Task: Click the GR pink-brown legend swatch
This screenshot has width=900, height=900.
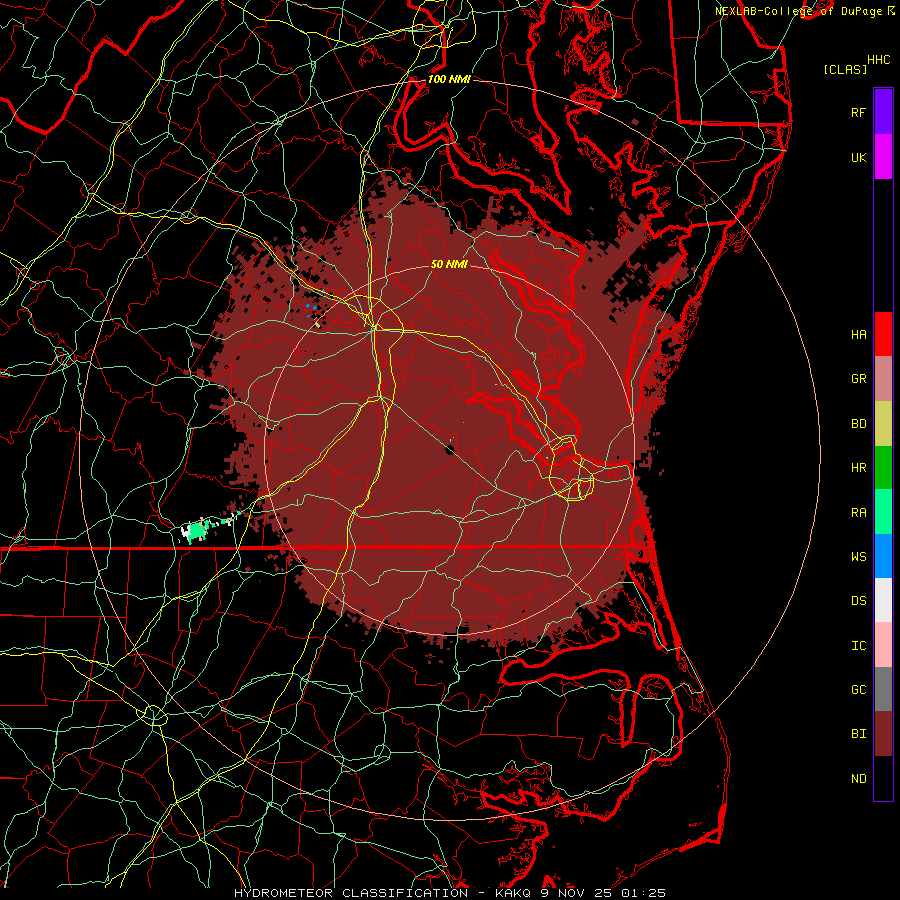Action: click(883, 379)
